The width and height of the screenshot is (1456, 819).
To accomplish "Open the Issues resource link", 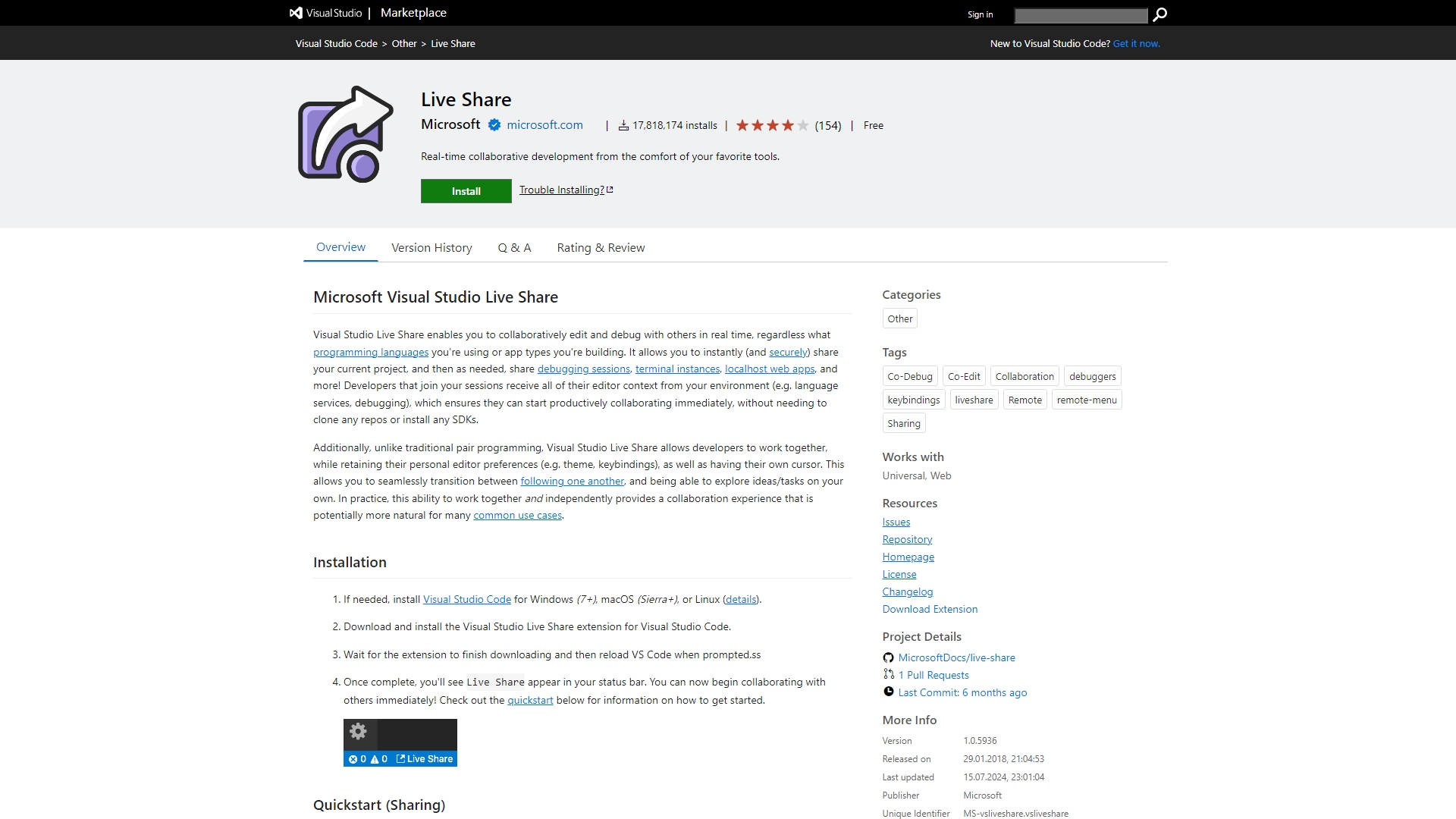I will pos(896,522).
